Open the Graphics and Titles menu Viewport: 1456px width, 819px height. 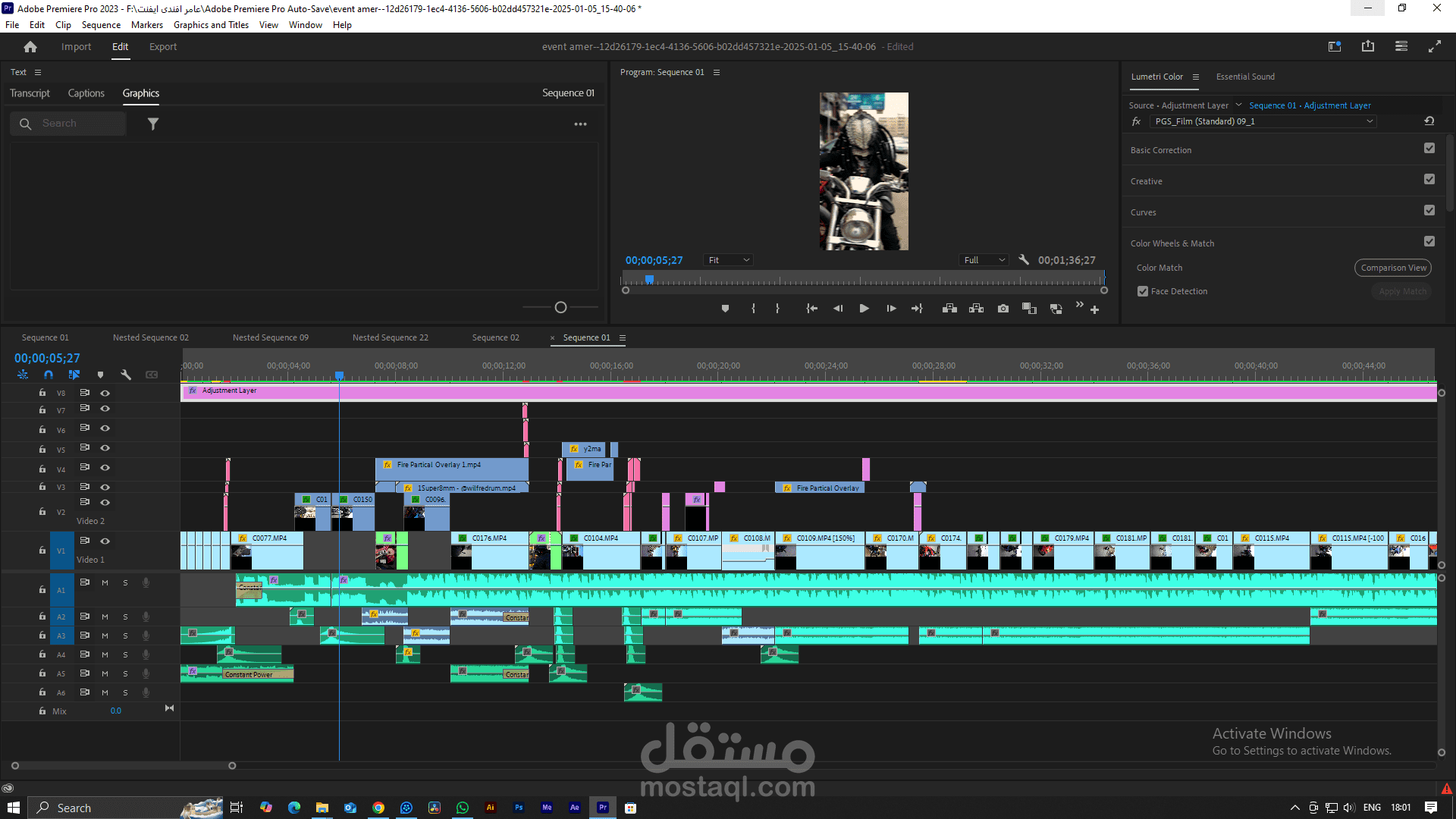(x=211, y=25)
